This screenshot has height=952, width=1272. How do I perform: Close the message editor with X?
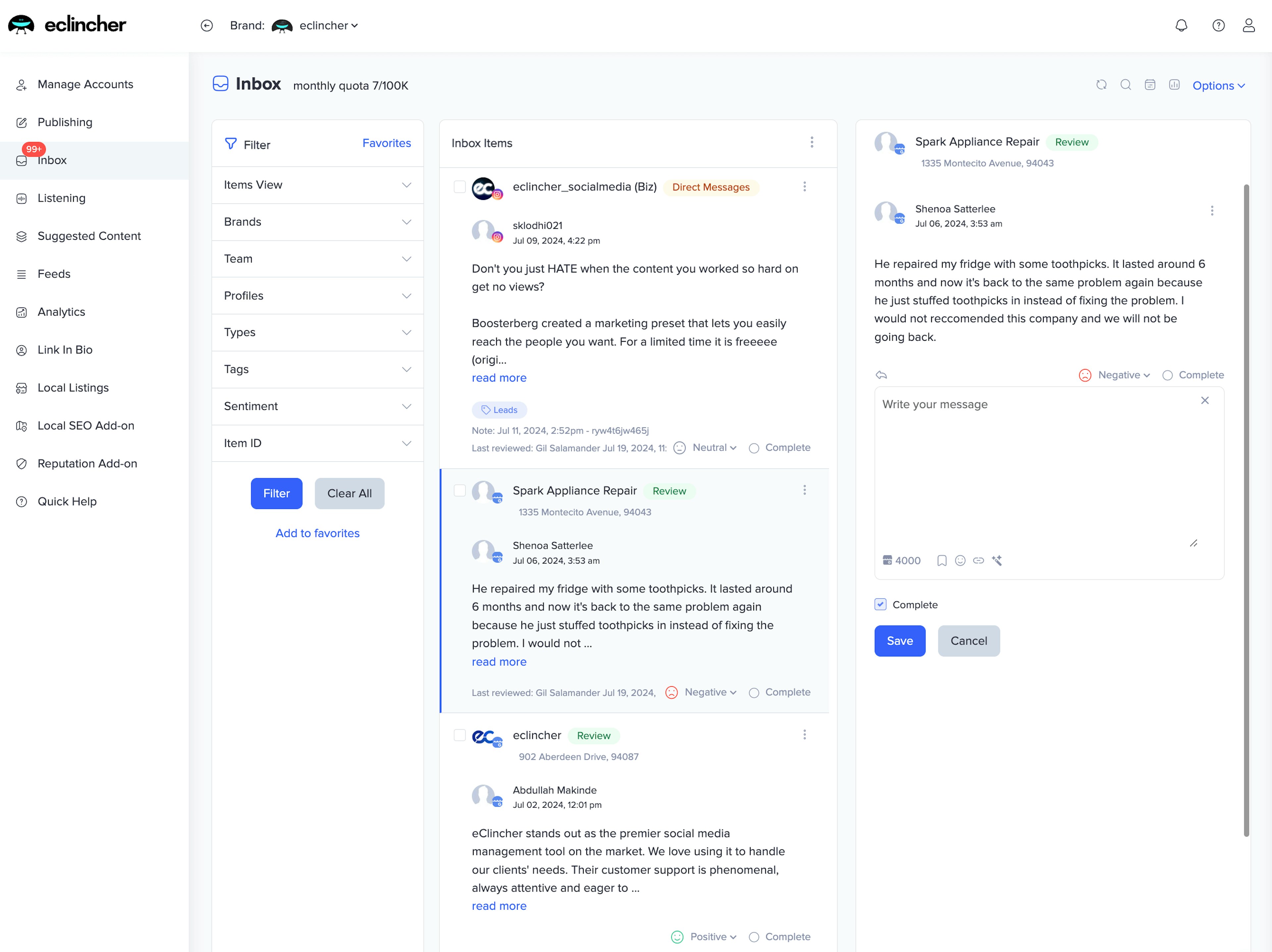pyautogui.click(x=1205, y=400)
